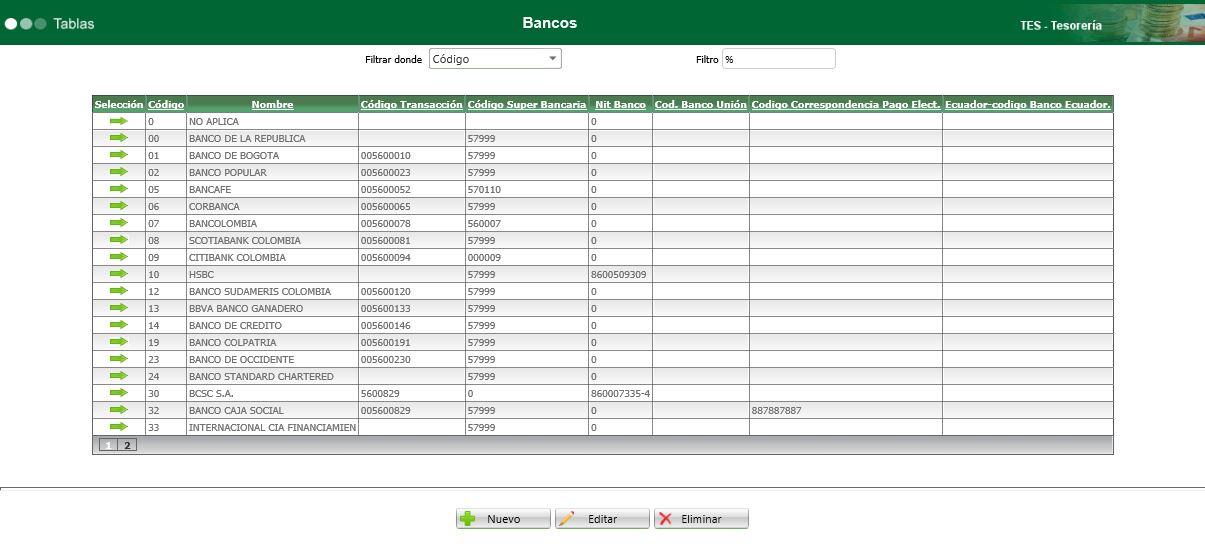Click the Nuevo button
This screenshot has height=556, width=1205.
(504, 519)
